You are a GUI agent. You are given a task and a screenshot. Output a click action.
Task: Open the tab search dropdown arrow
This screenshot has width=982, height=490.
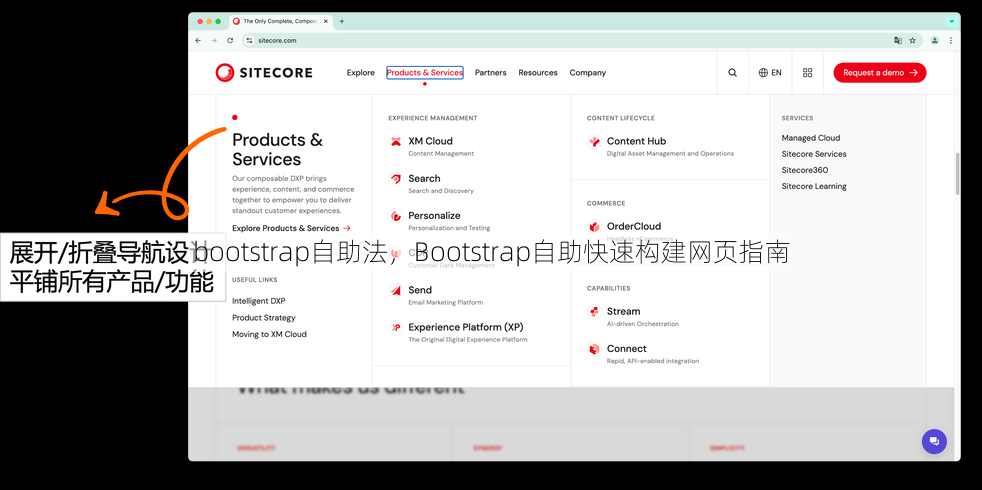click(951, 21)
